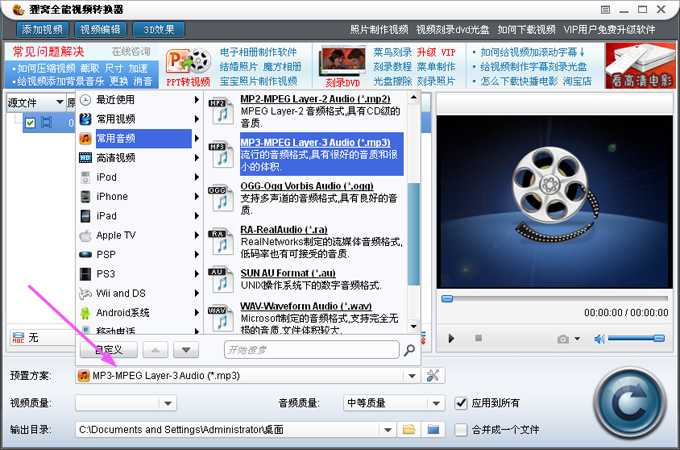Select the 高清视频 category
This screenshot has width=680, height=450.
tap(116, 157)
